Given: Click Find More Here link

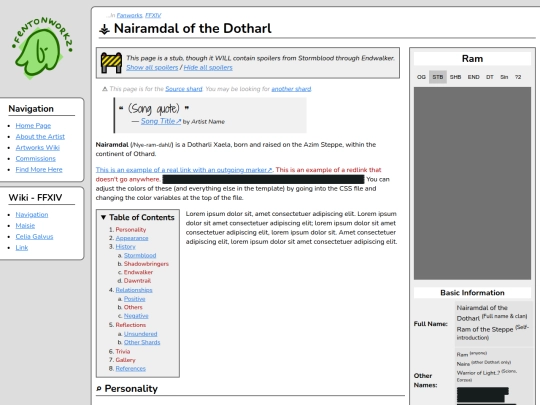Looking at the screenshot, I should click(x=39, y=170).
